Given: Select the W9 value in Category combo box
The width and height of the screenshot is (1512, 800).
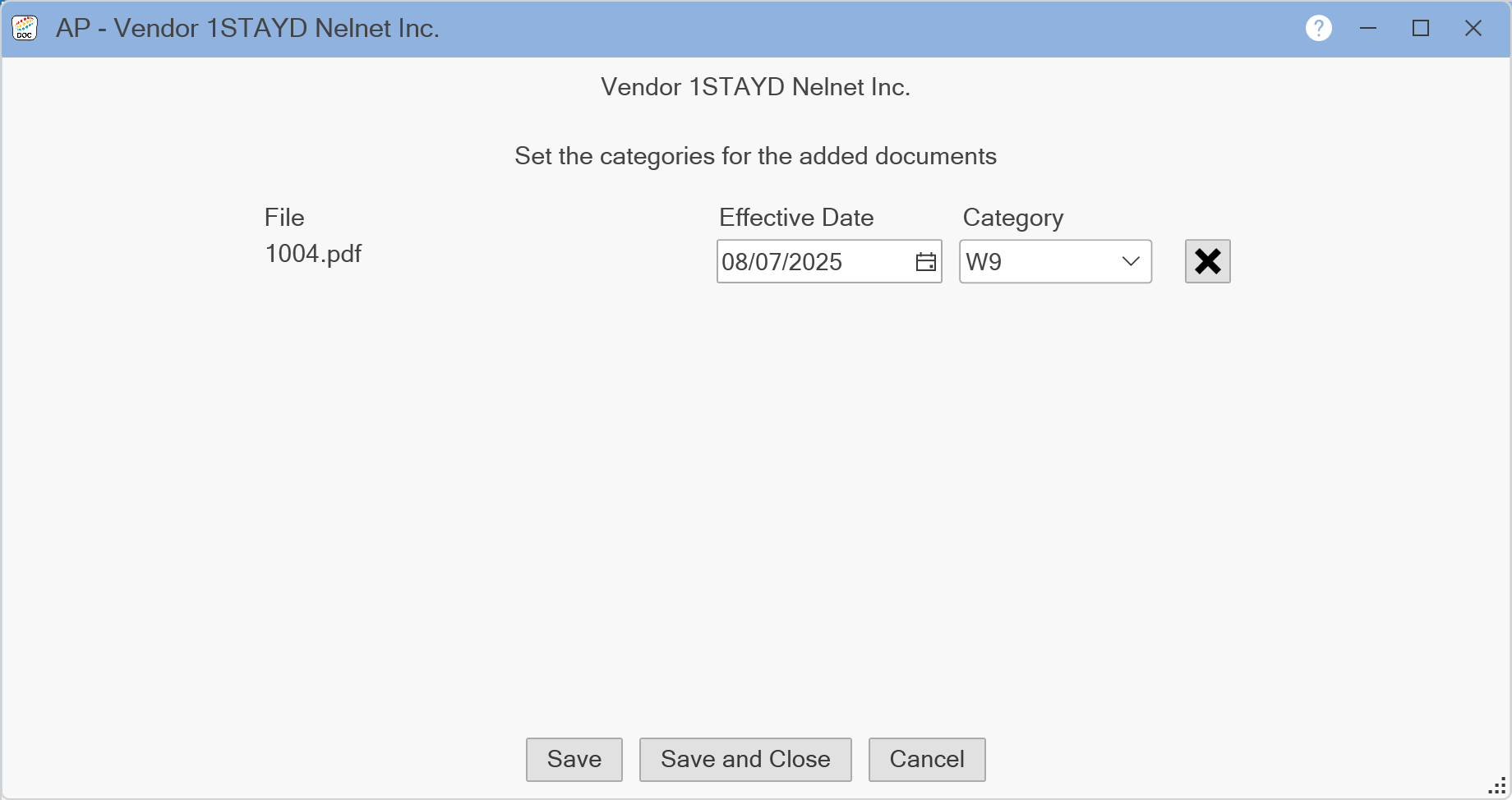Looking at the screenshot, I should tap(1035, 262).
